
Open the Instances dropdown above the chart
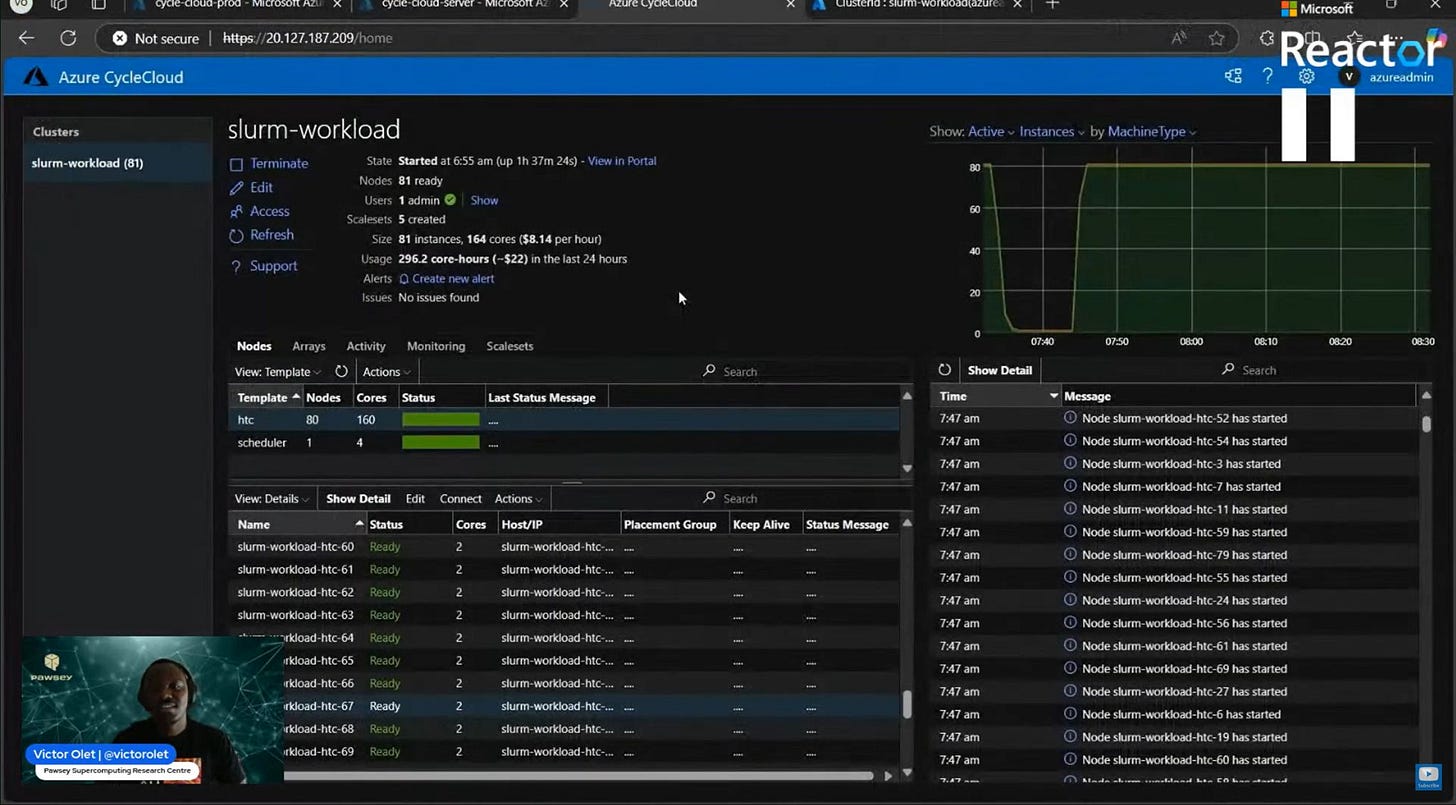(x=1052, y=132)
